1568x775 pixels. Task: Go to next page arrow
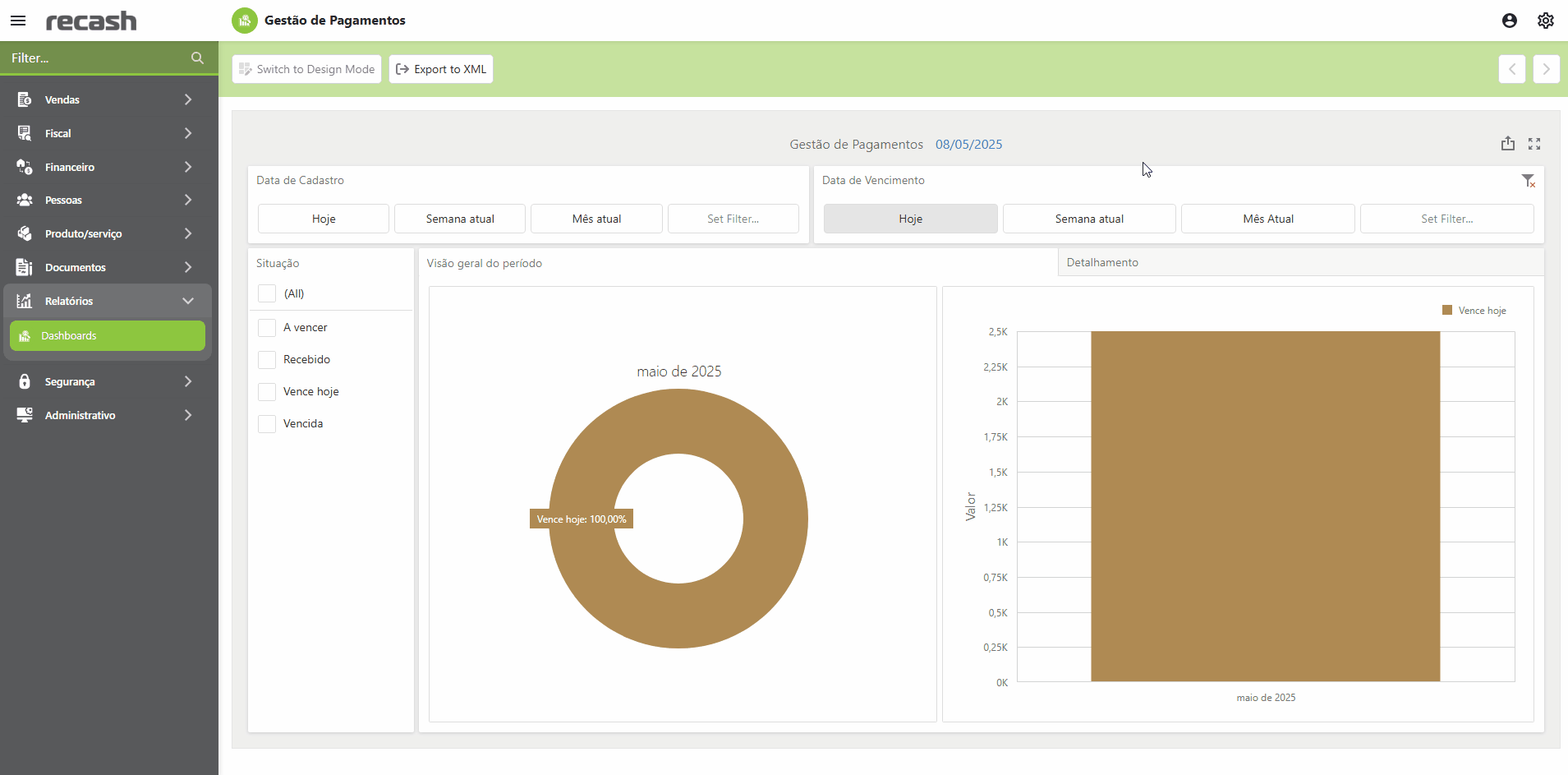coord(1545,69)
